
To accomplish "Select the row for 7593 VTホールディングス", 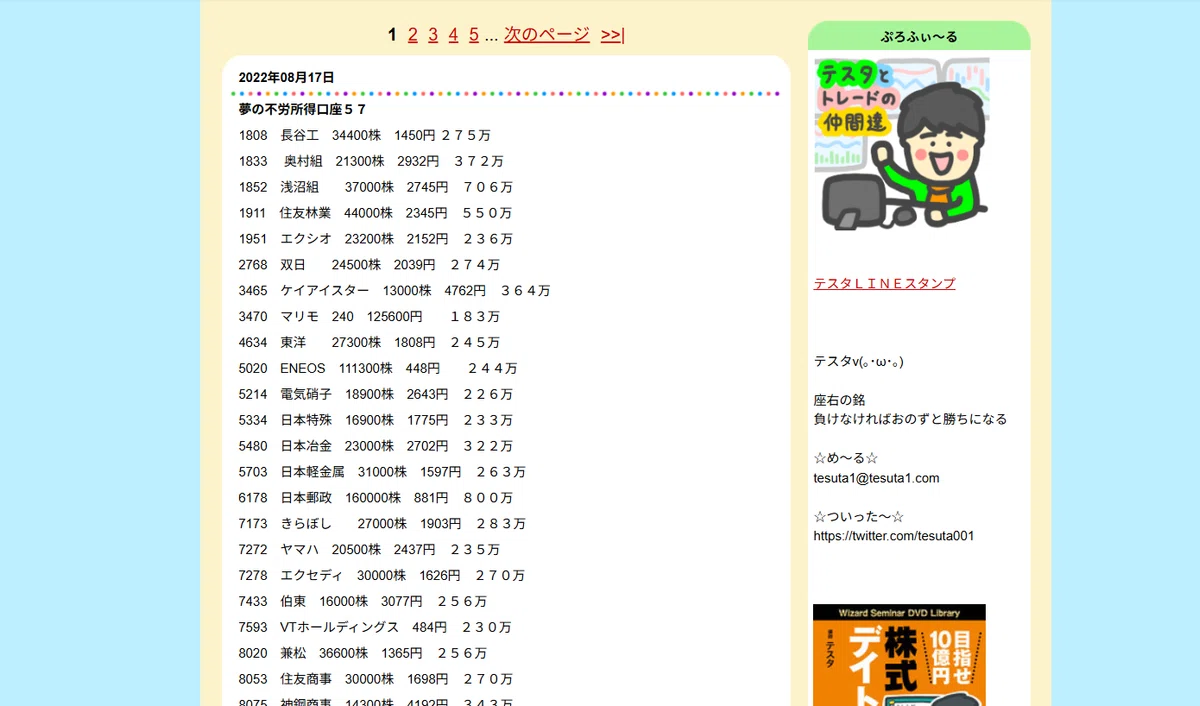I will [x=375, y=629].
